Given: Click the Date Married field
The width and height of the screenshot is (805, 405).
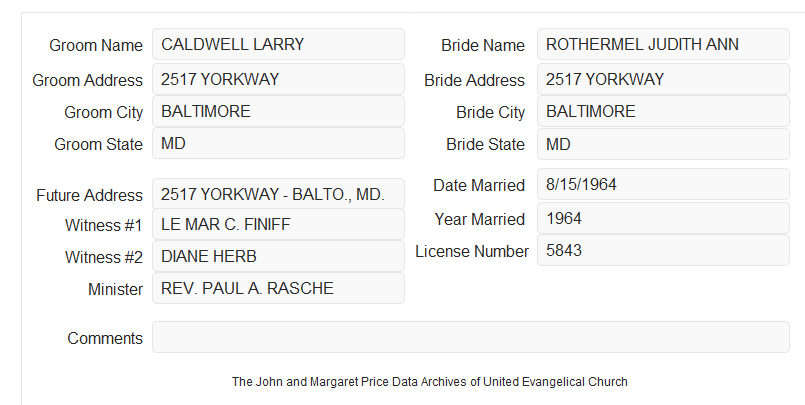Looking at the screenshot, I should pos(663,184).
